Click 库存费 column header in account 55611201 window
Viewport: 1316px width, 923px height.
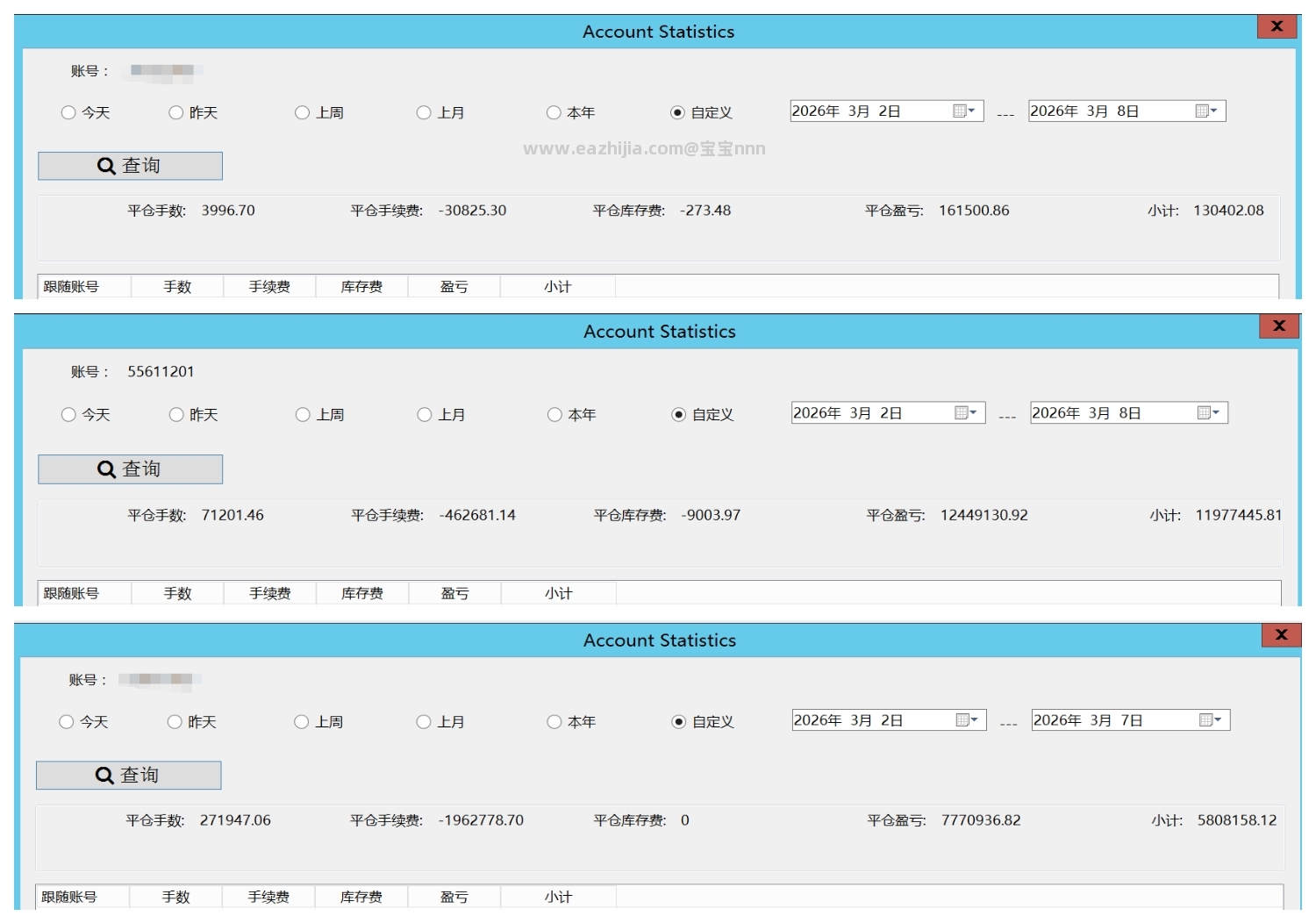[x=362, y=593]
